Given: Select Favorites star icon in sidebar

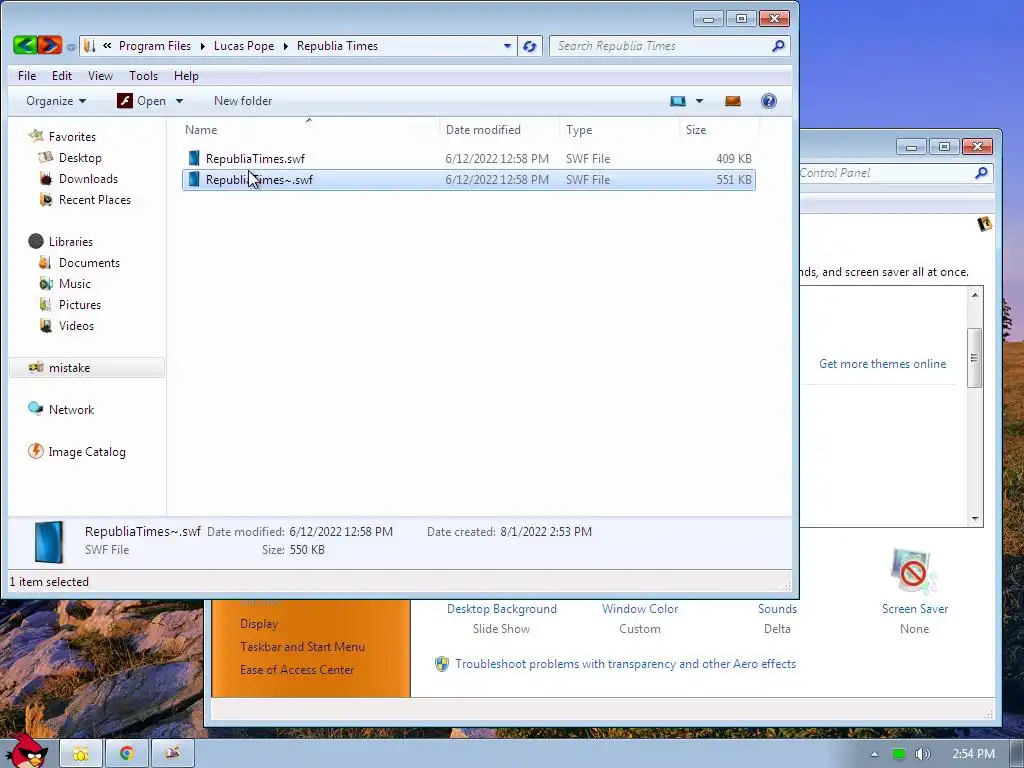Looking at the screenshot, I should click(36, 136).
